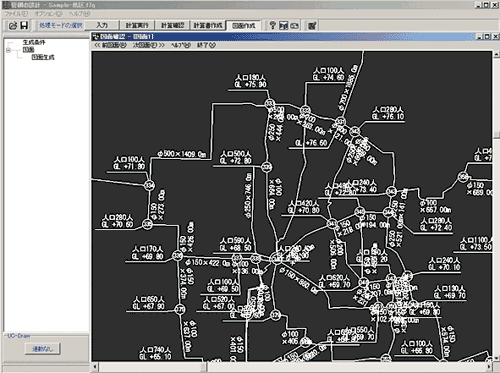Screen dimensions: 500x373
Task: Click the save floppy disk icon
Action: pyautogui.click(x=24, y=25)
